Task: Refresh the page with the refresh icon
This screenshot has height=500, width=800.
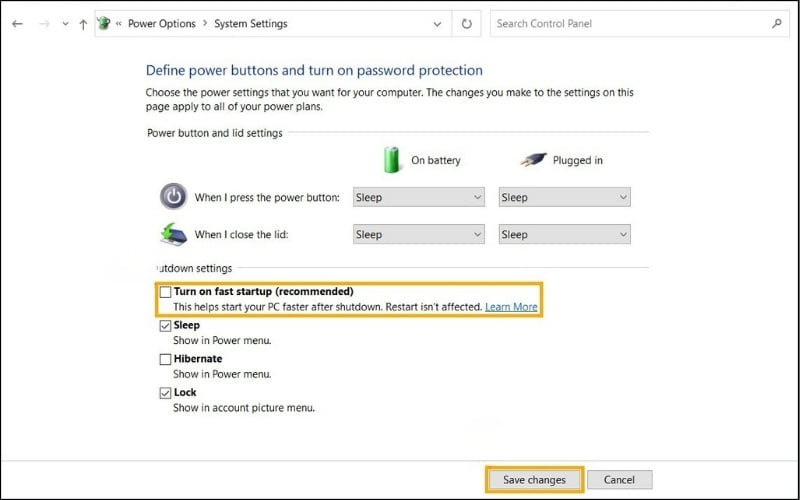Action: pyautogui.click(x=466, y=24)
